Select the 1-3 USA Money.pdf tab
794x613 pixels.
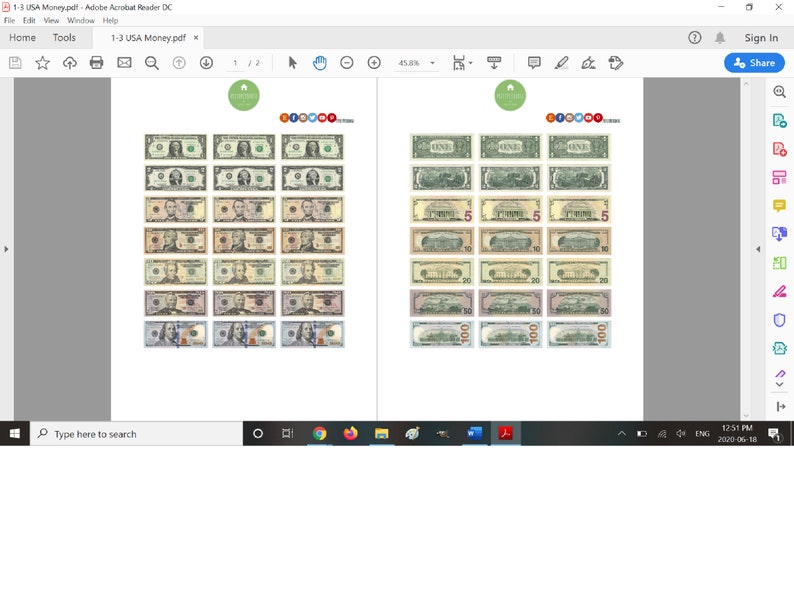click(x=148, y=38)
